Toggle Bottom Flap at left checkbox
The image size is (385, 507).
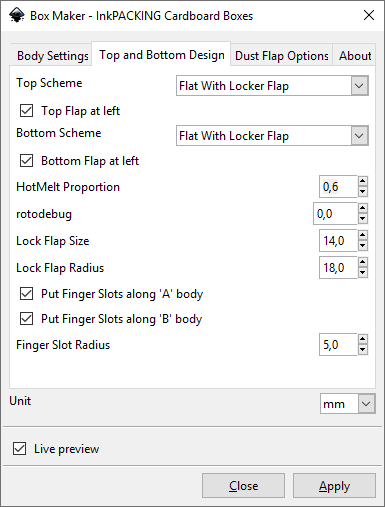(26, 161)
